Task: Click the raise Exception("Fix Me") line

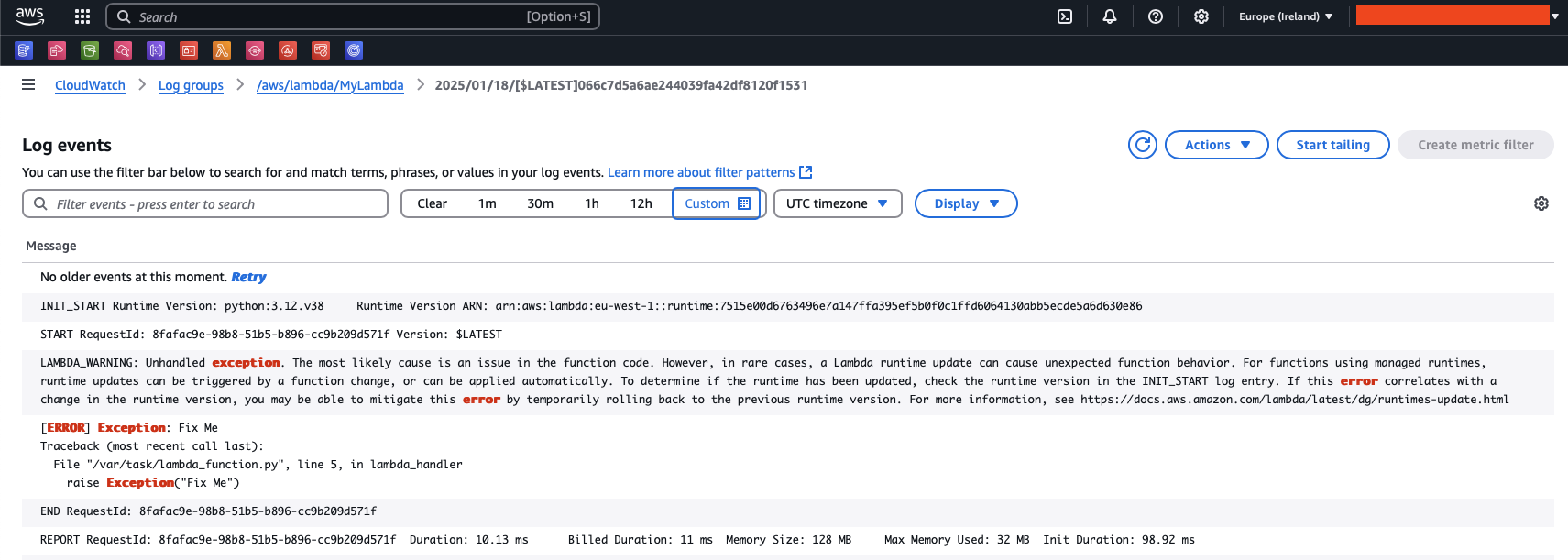Action: [x=153, y=483]
